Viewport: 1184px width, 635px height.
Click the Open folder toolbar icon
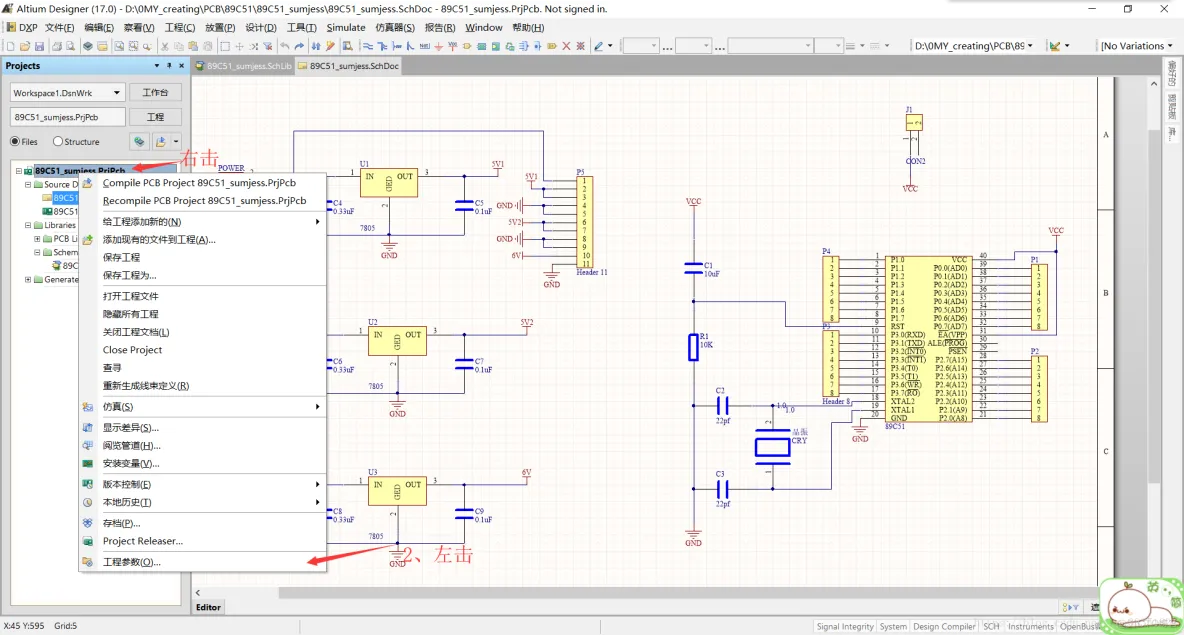[25, 46]
